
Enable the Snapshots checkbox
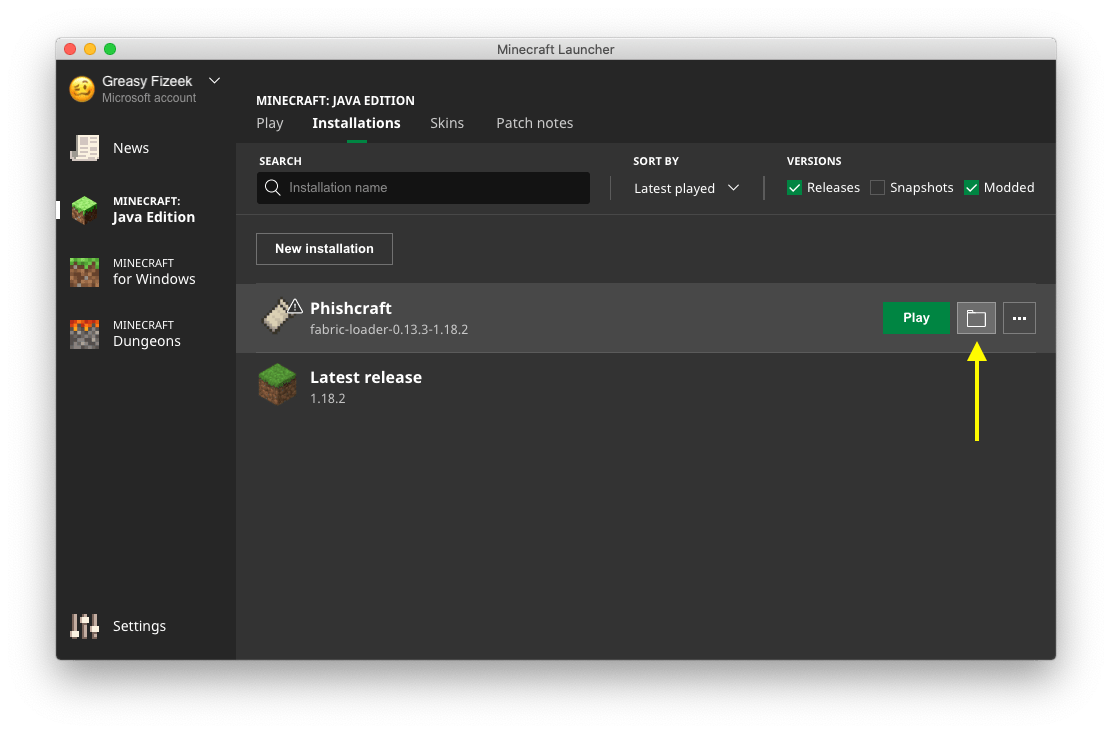point(877,188)
